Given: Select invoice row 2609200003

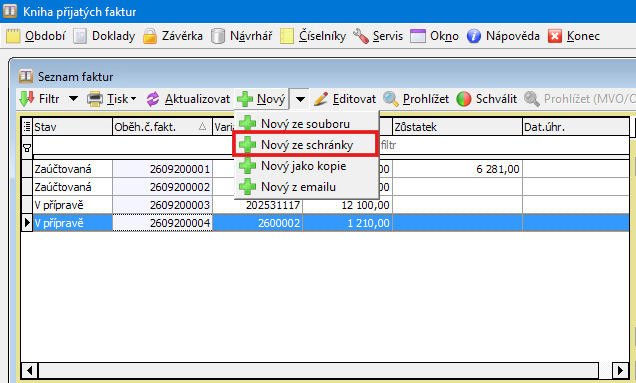Looking at the screenshot, I should point(325,204).
